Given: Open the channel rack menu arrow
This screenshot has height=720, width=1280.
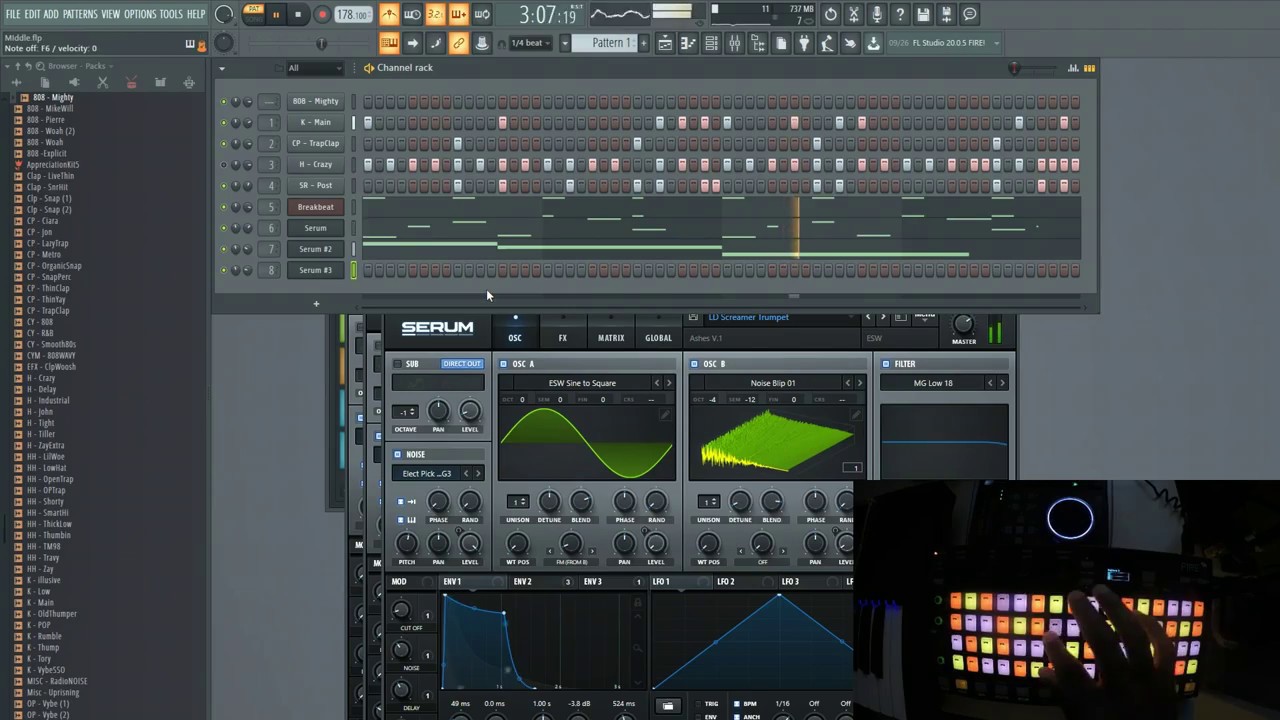Looking at the screenshot, I should tap(222, 69).
